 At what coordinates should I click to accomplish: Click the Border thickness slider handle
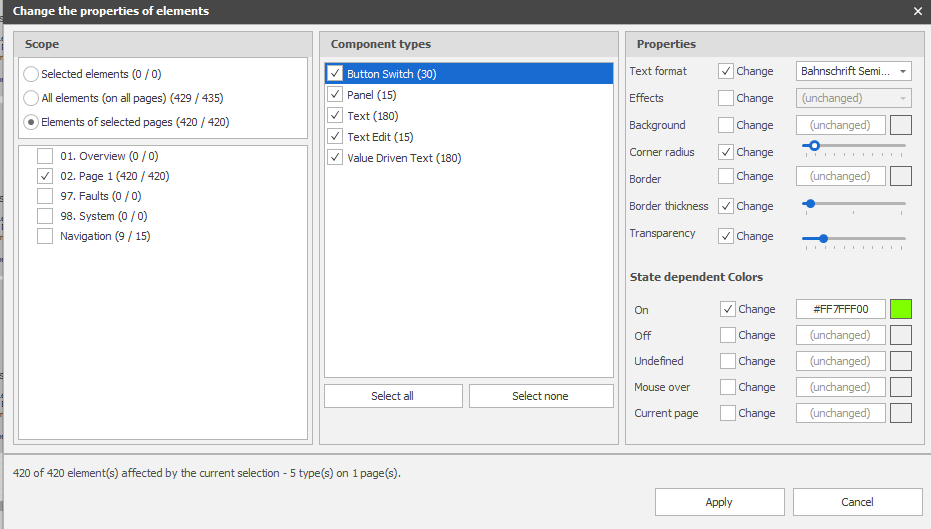click(x=810, y=204)
